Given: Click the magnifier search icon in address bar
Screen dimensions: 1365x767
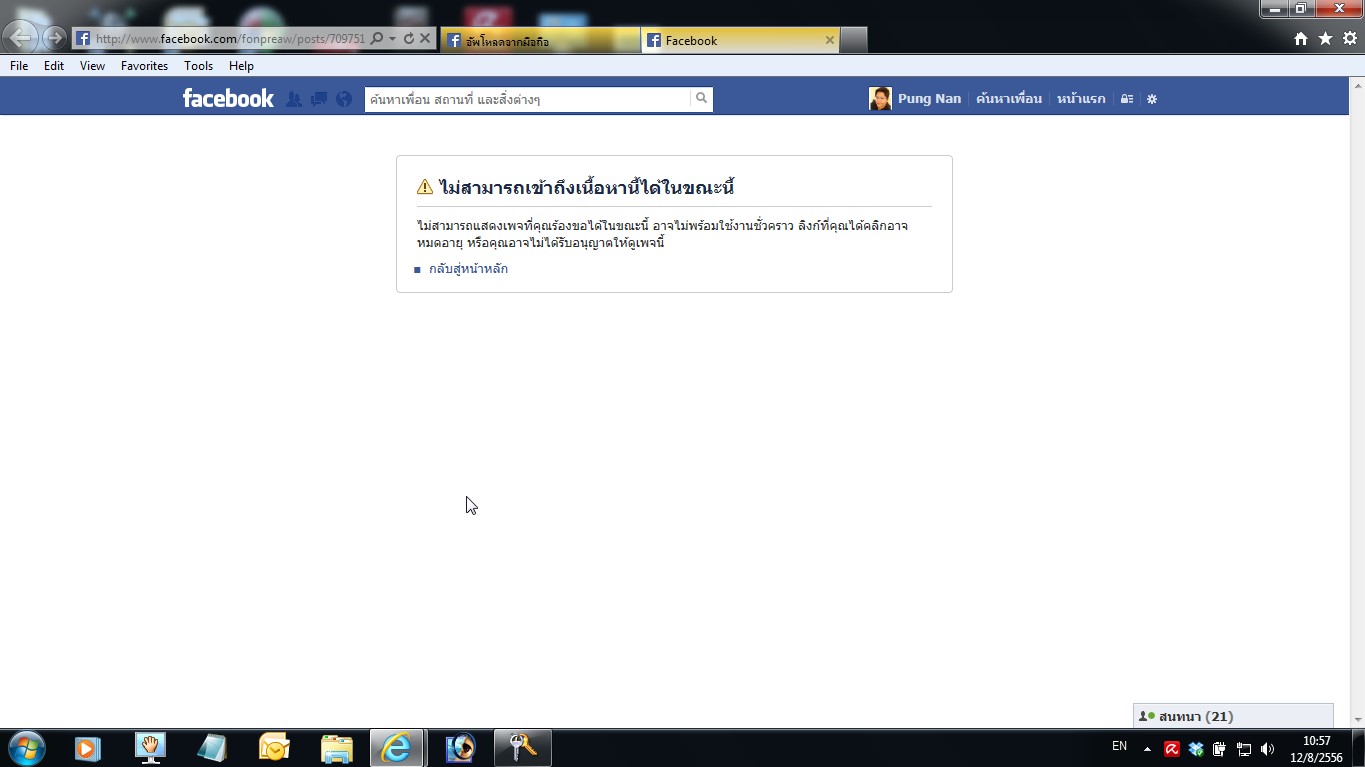Looking at the screenshot, I should (x=377, y=39).
